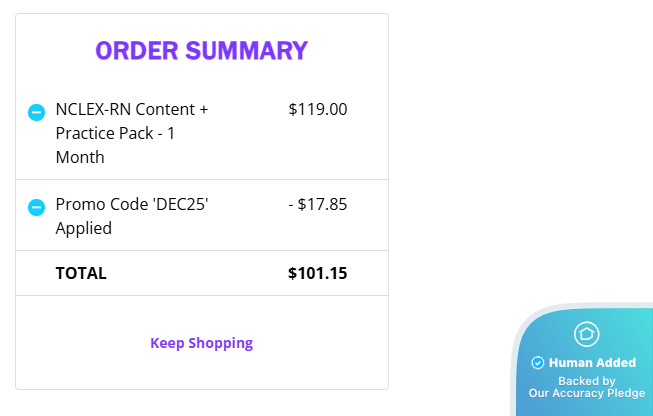Click the checkmark icon beside Human Added
Screen dimensions: 653x416
(x=537, y=363)
